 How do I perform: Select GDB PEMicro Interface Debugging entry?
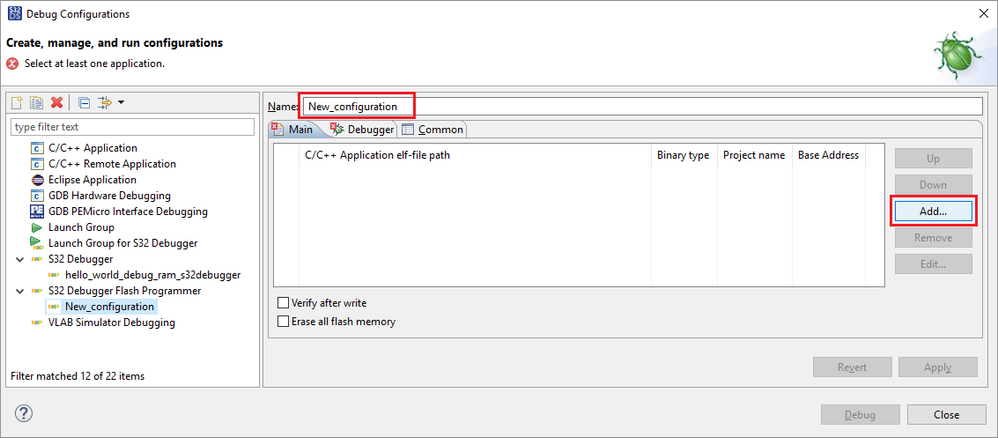click(127, 211)
